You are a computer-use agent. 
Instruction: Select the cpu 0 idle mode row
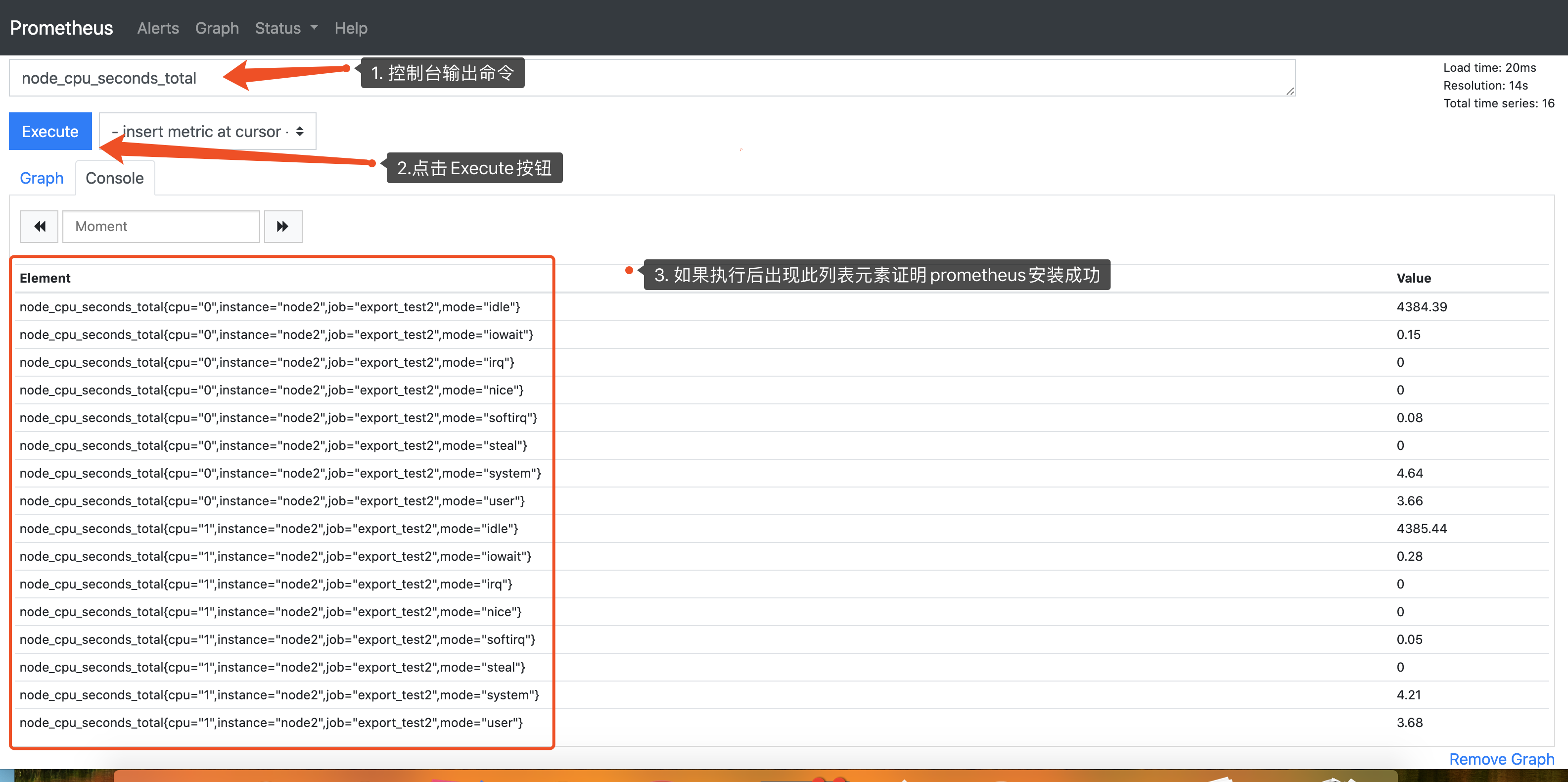tap(270, 306)
